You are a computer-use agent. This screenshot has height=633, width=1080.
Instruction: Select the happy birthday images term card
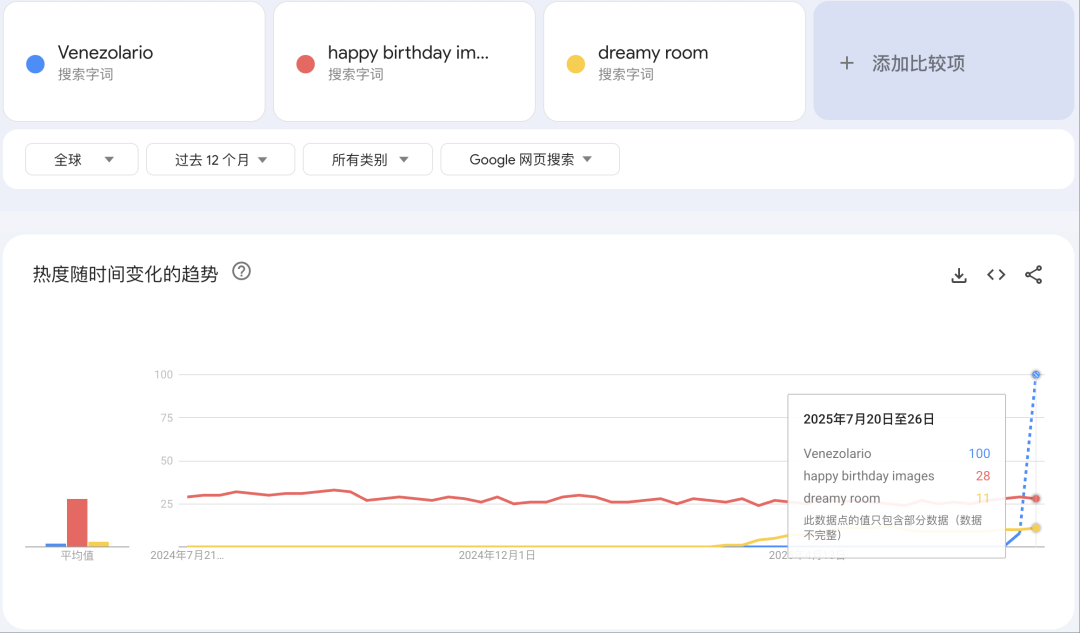404,61
